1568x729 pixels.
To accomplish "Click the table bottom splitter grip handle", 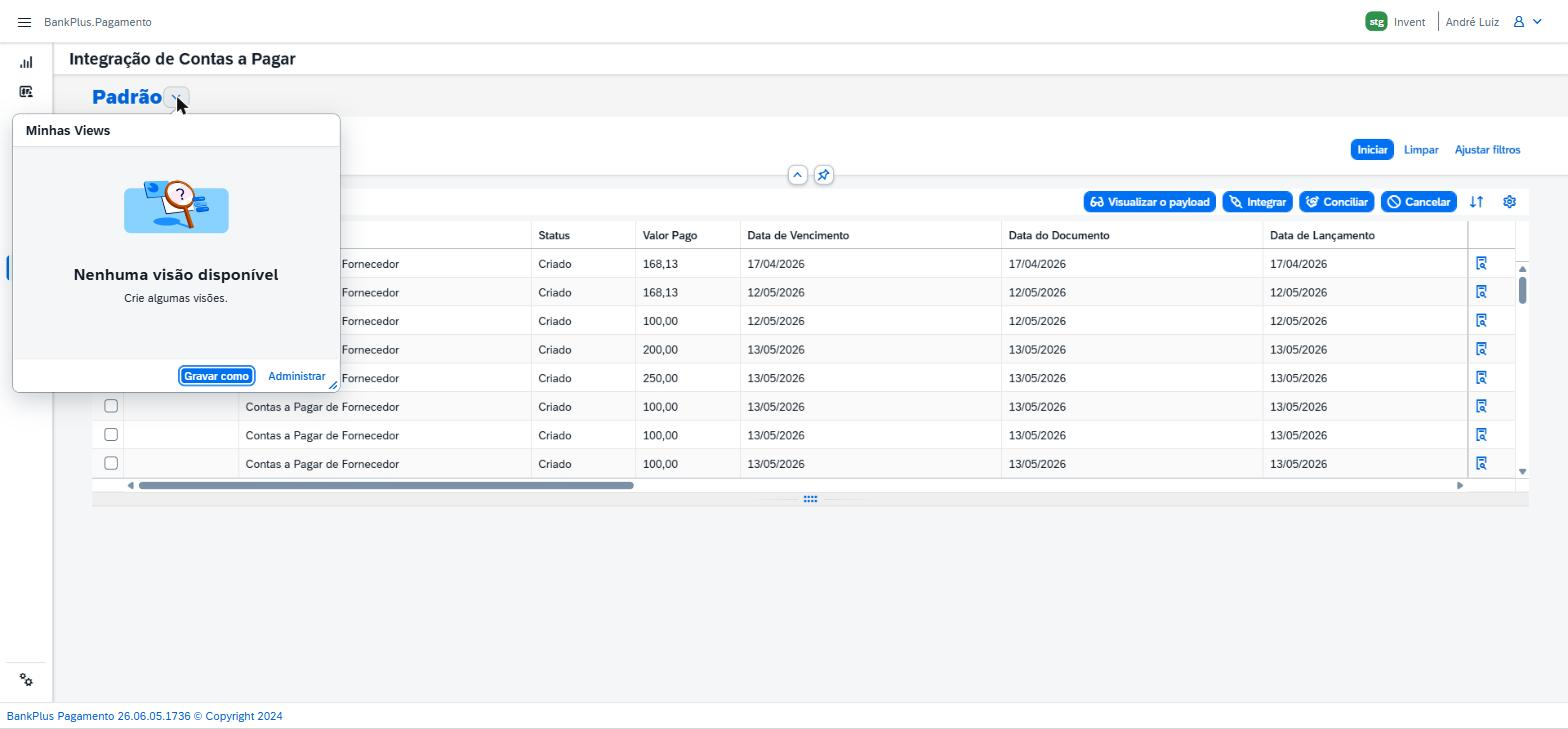I will click(x=810, y=499).
